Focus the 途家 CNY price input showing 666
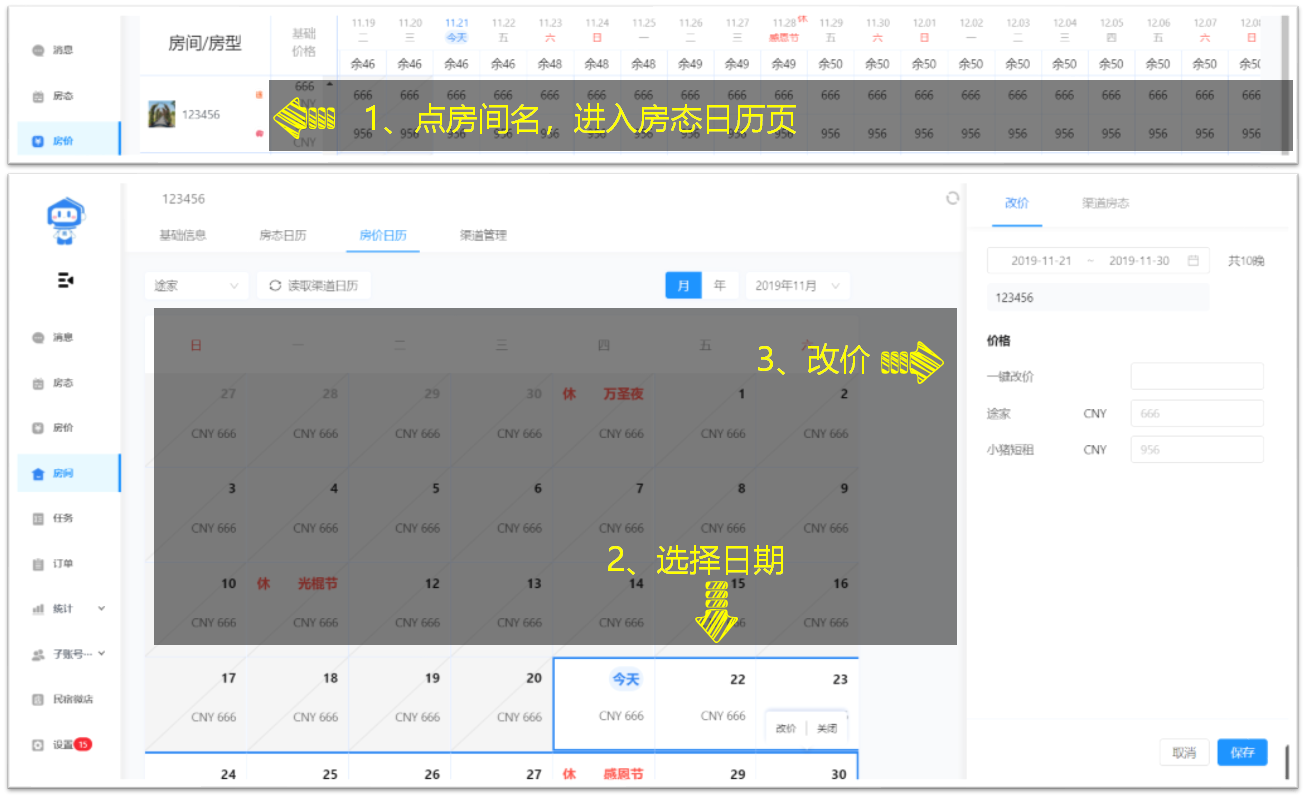Image resolution: width=1306 pixels, height=798 pixels. [1197, 413]
